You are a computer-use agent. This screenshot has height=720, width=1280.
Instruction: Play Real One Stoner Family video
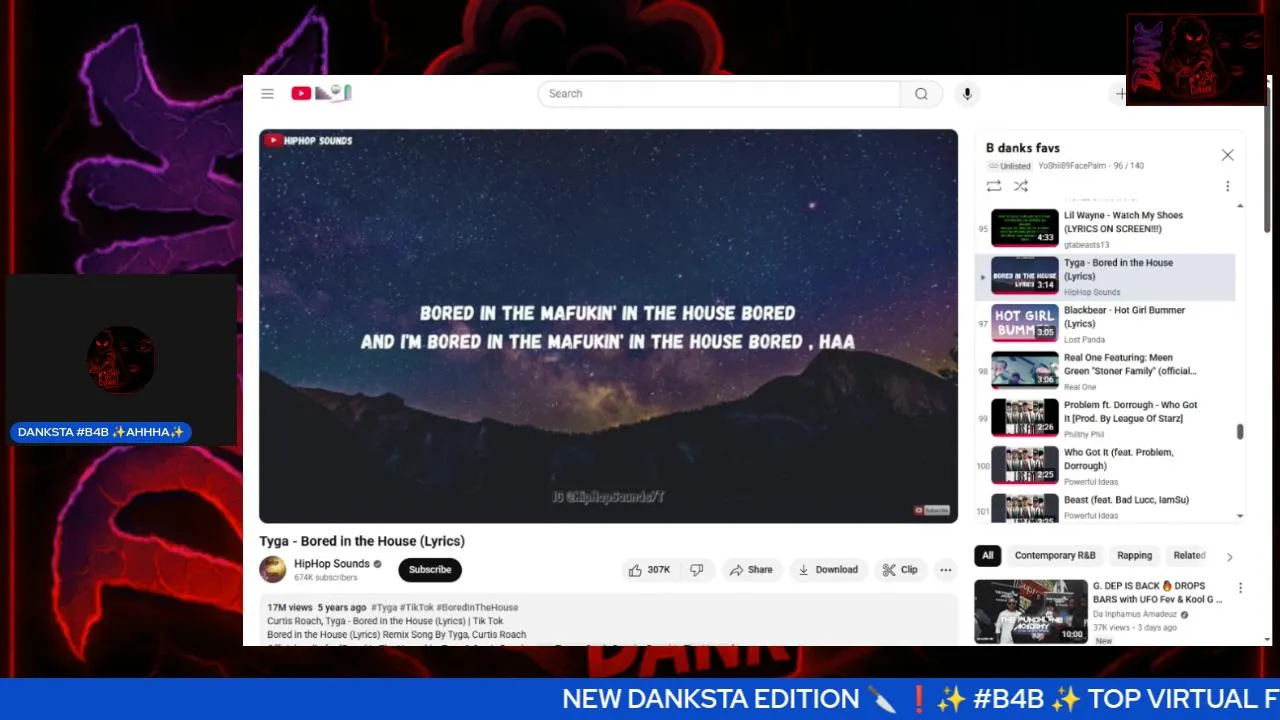click(1105, 371)
